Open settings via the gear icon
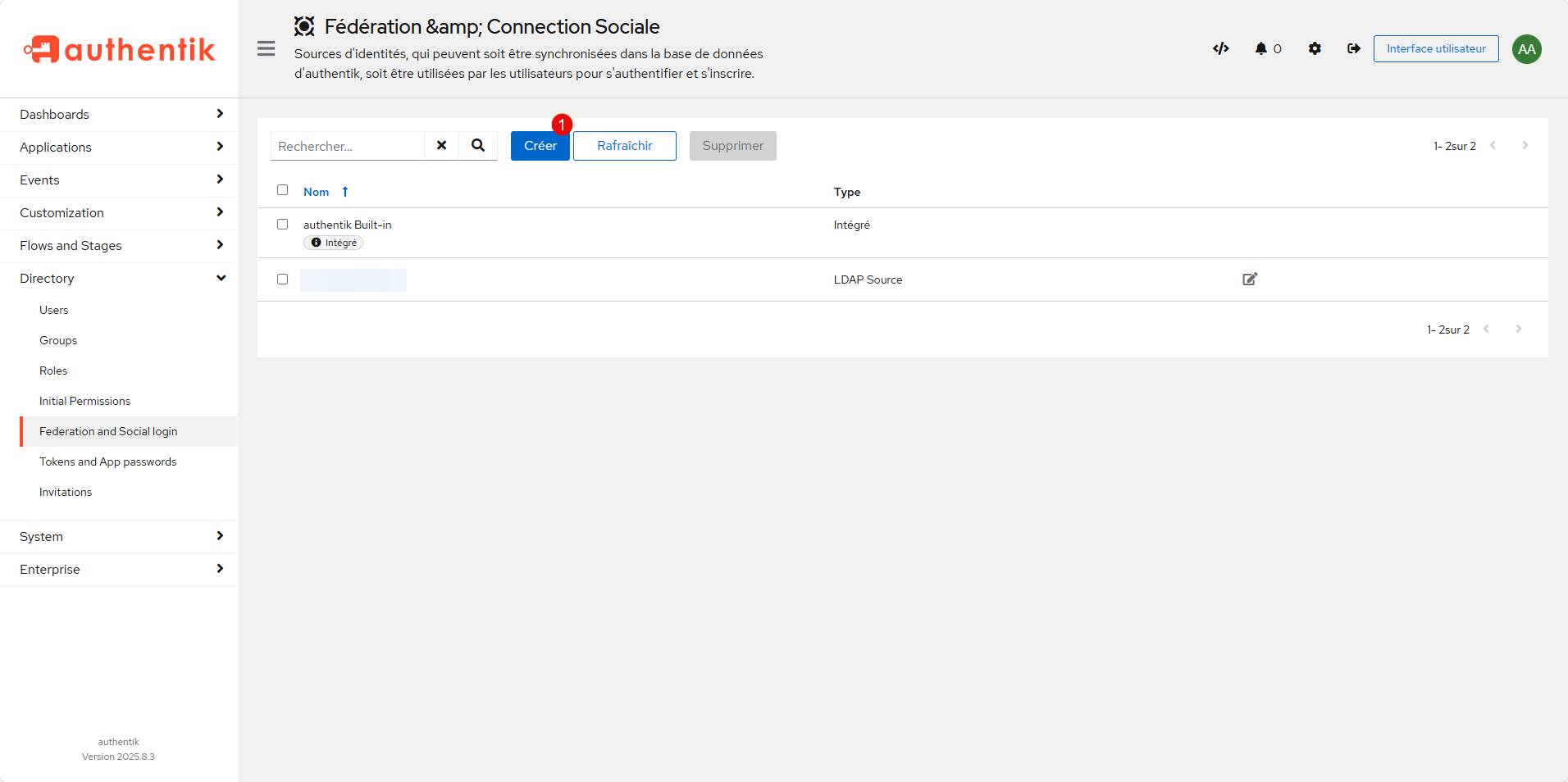The width and height of the screenshot is (1568, 782). pyautogui.click(x=1315, y=49)
